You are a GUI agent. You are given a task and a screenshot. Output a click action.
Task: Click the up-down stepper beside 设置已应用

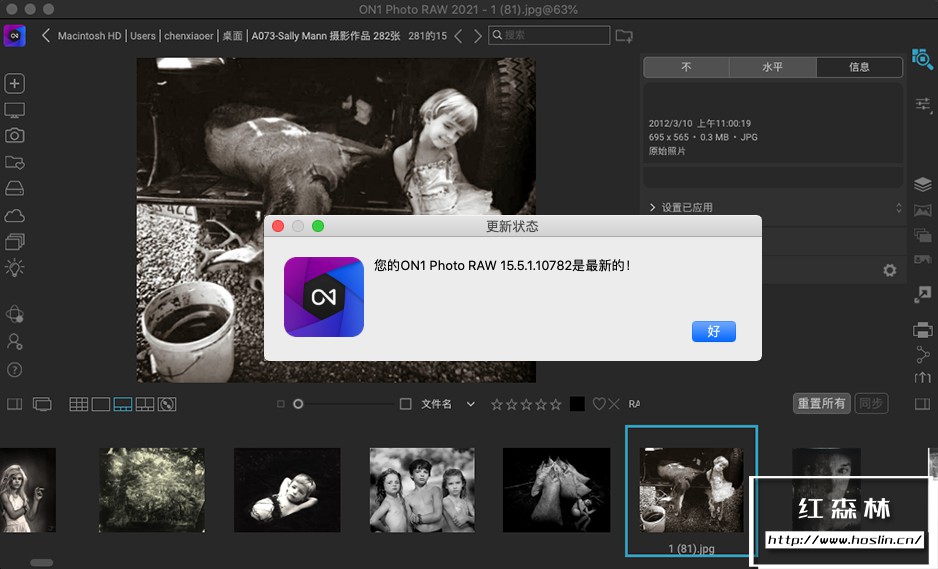click(x=899, y=208)
